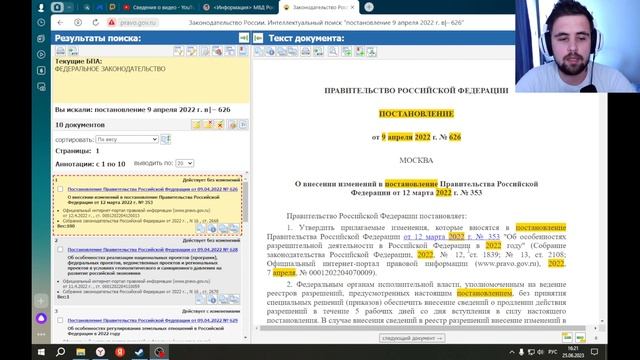640x360 pixels.
Task: Open document info icon for result 2
Action: (x=212, y=300)
